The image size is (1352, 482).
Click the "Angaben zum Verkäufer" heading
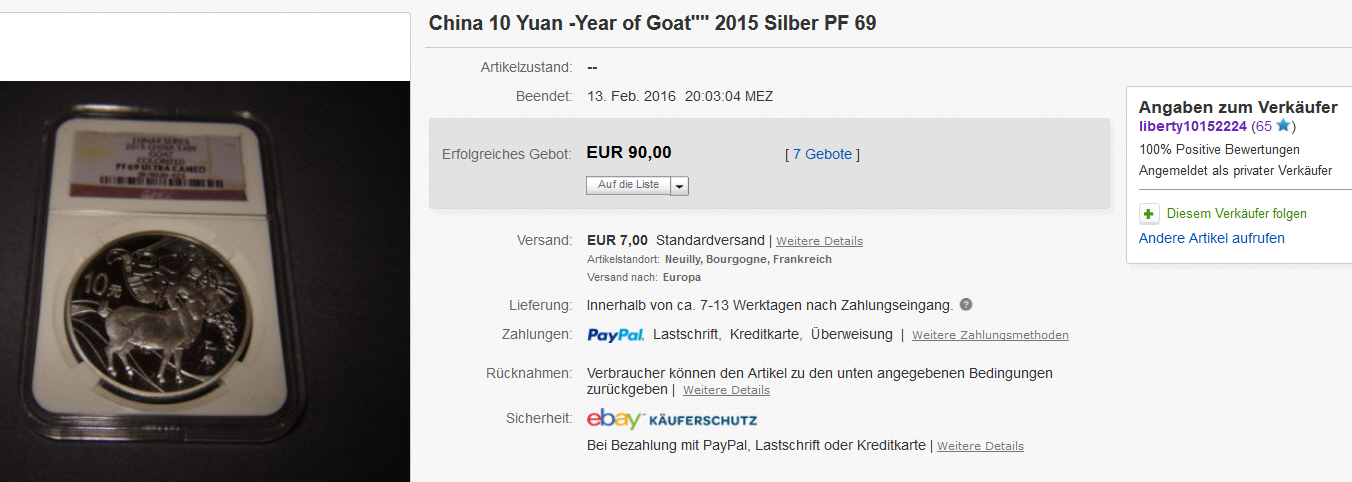pyautogui.click(x=1237, y=107)
